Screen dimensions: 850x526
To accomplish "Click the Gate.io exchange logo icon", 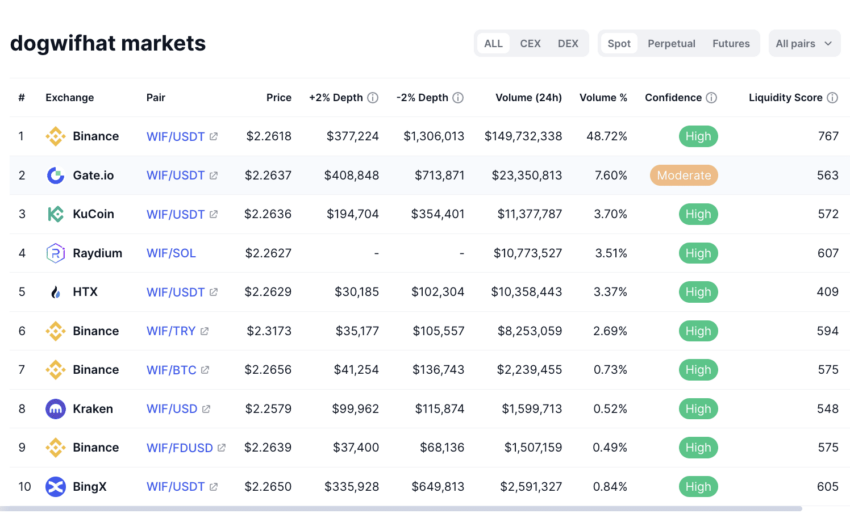I will 56,175.
